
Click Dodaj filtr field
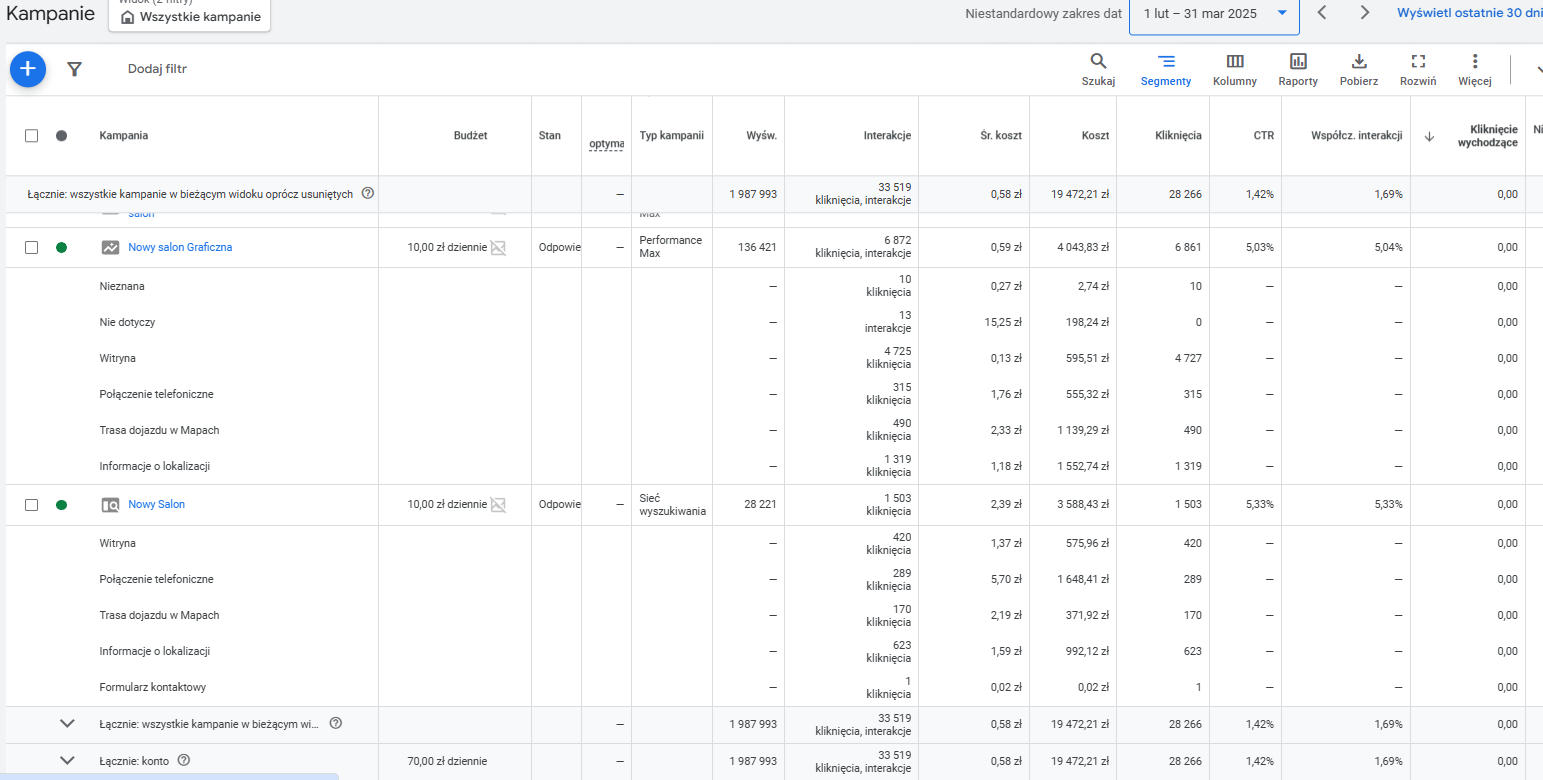click(157, 69)
